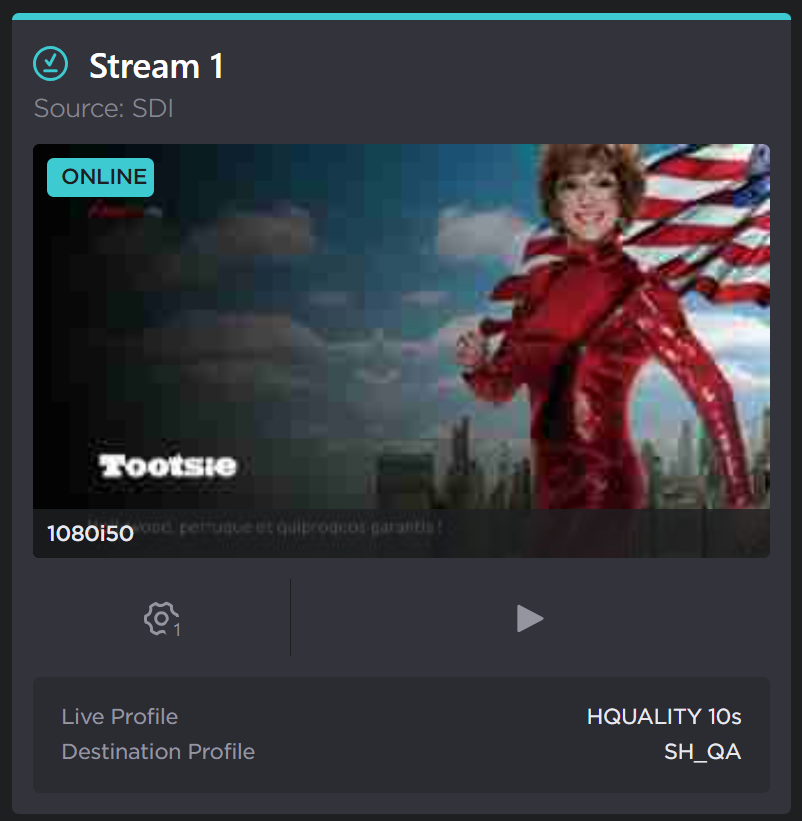Click the 1080i50 resolution label

pos(91,534)
